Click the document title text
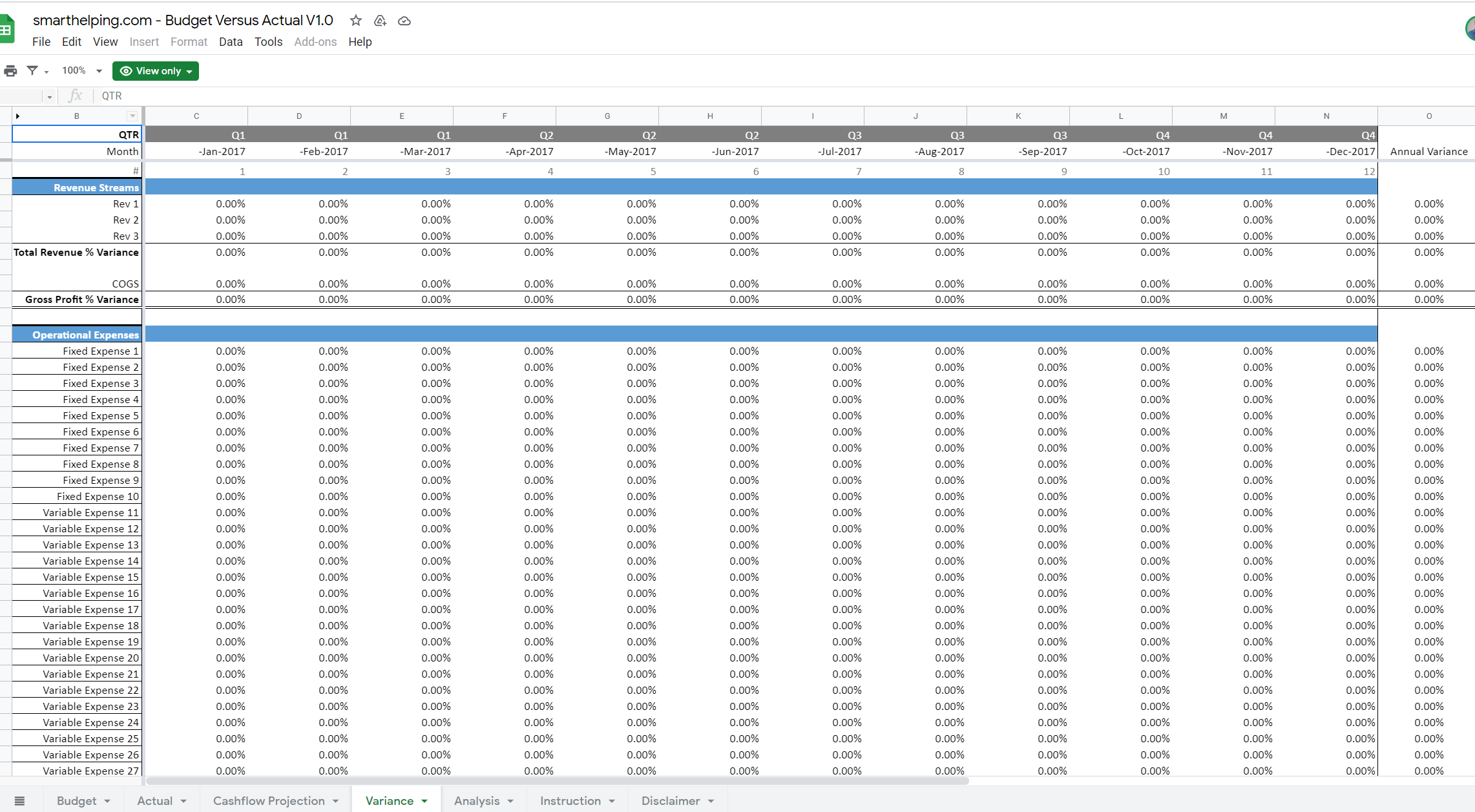The image size is (1475, 812). tap(183, 21)
